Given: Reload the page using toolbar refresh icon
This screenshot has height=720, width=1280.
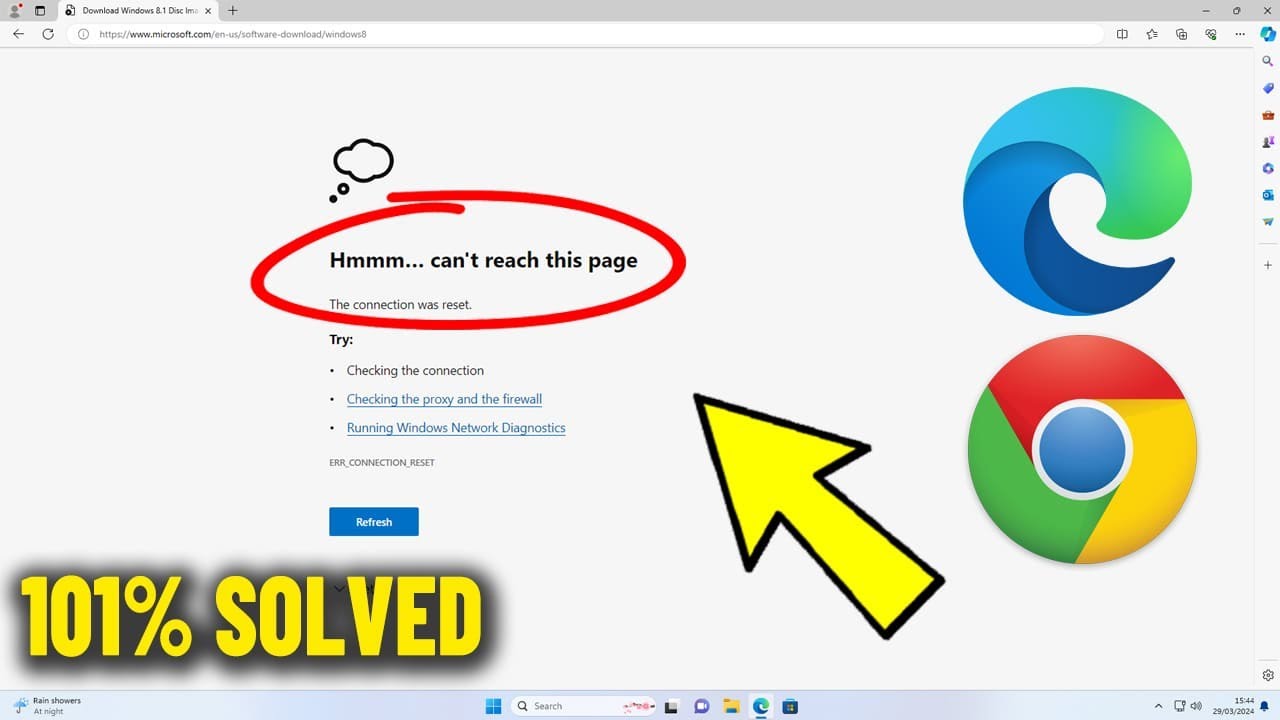Looking at the screenshot, I should tap(47, 34).
